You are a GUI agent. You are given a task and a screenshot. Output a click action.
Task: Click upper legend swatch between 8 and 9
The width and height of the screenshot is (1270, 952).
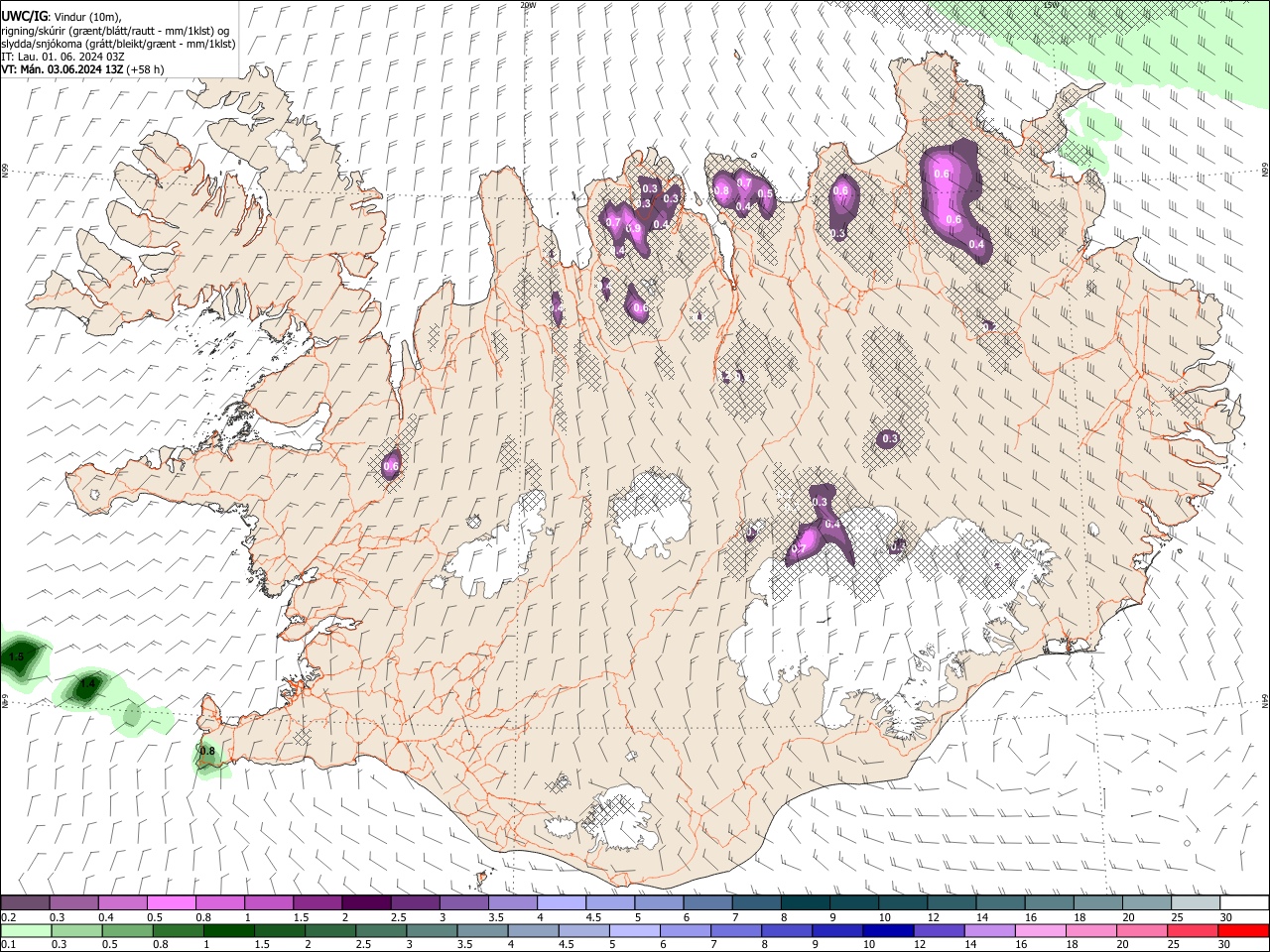(806, 902)
